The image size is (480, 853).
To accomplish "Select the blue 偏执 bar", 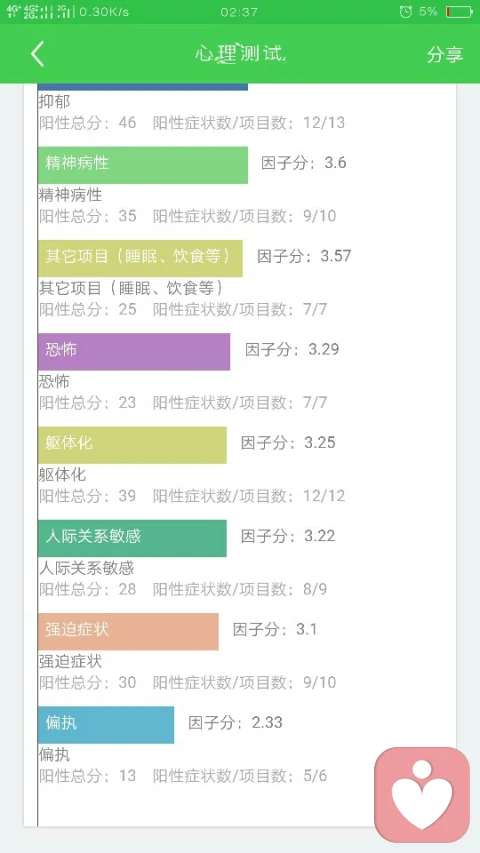I will tap(106, 725).
